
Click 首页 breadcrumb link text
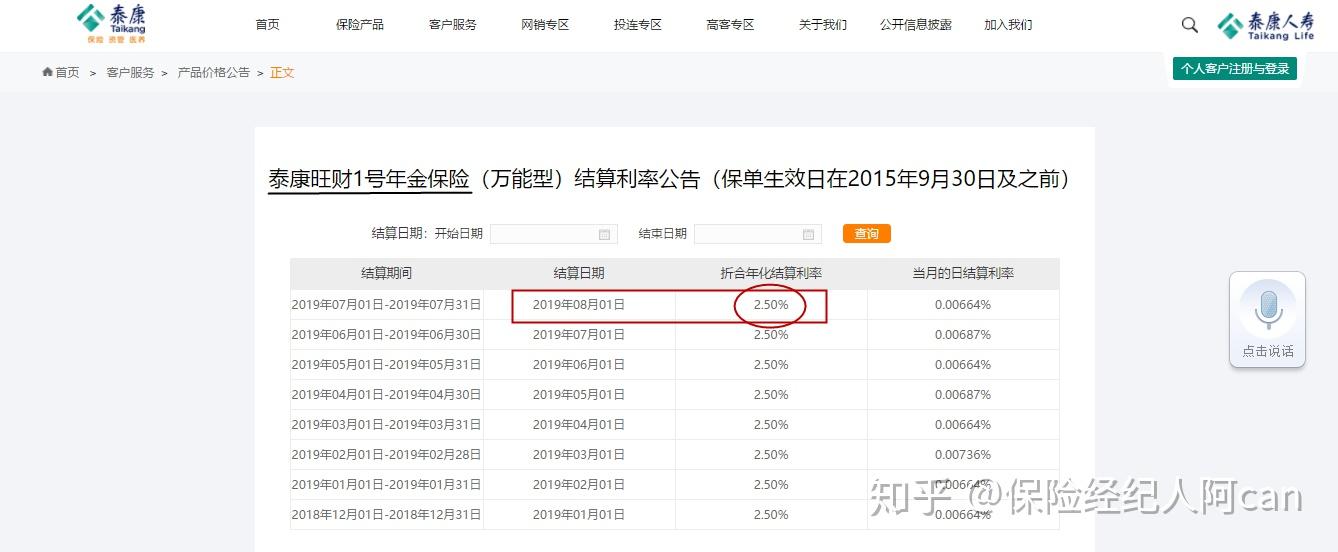pyautogui.click(x=67, y=73)
